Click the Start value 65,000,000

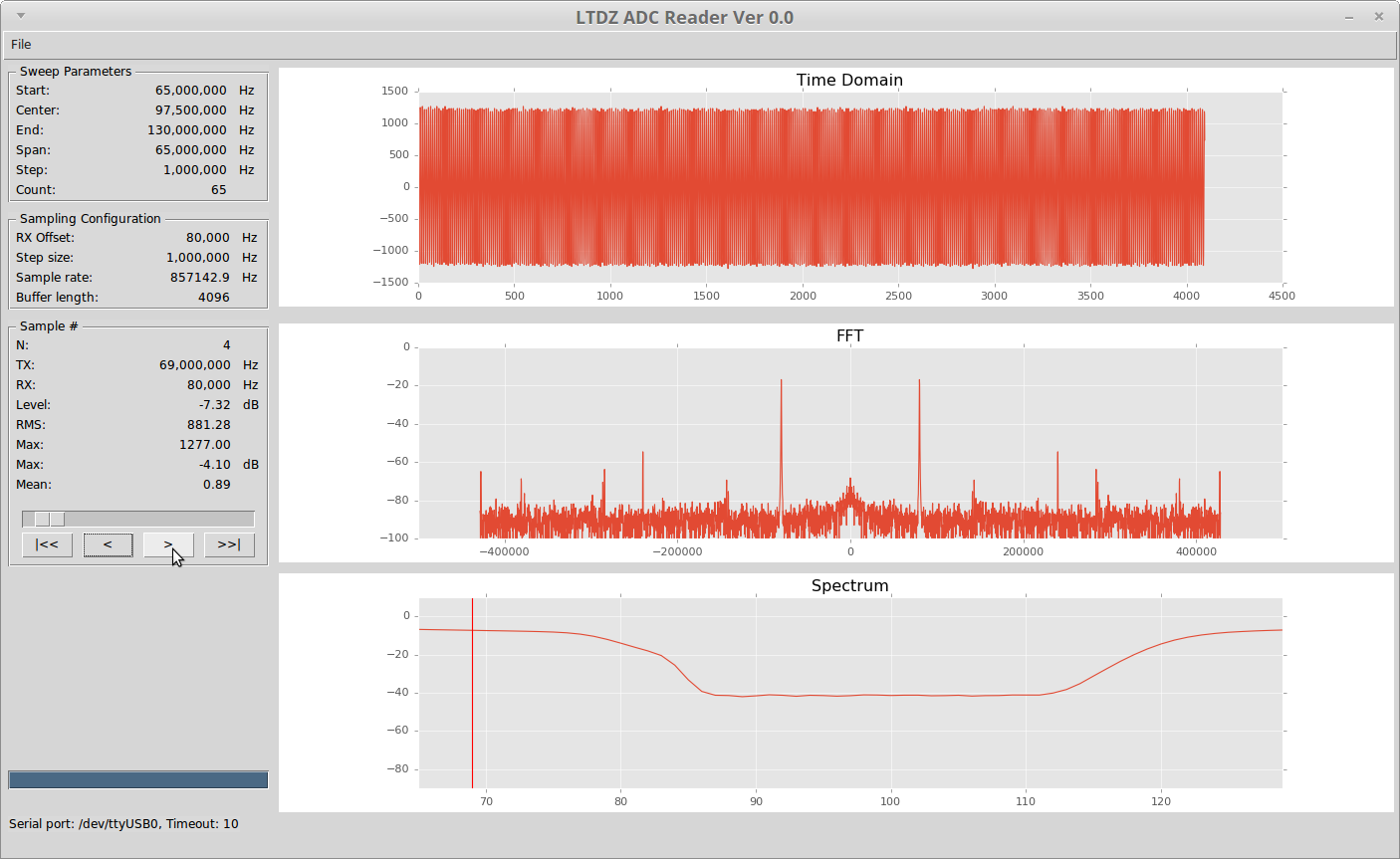(x=189, y=91)
